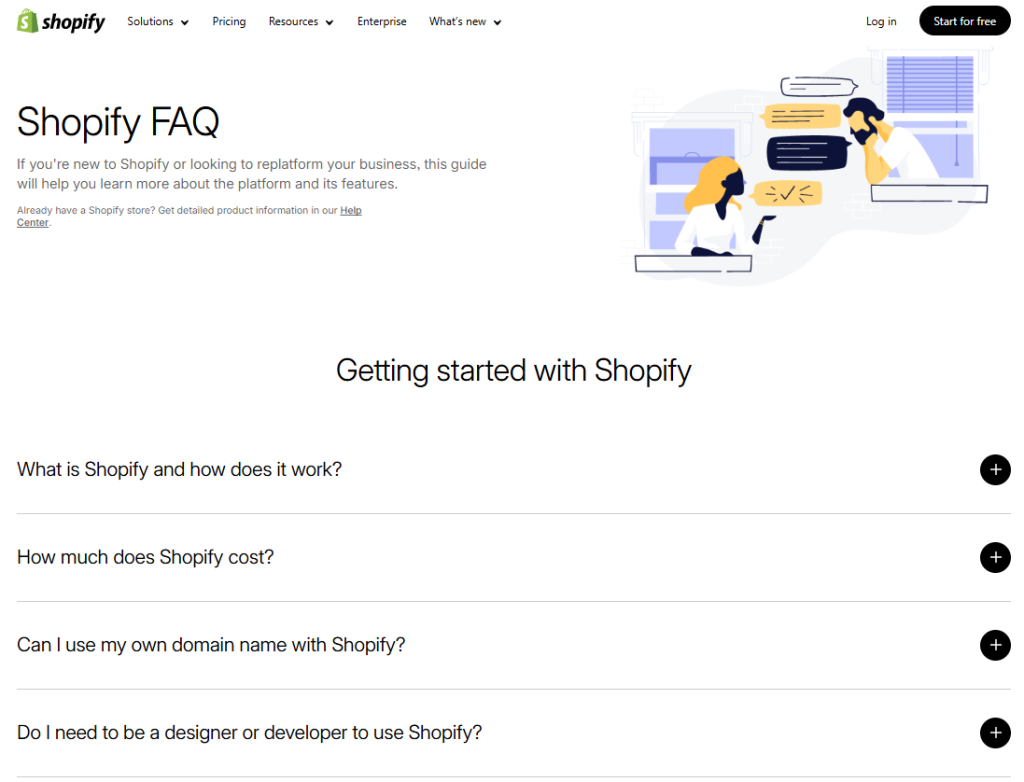Screen dimensions: 1024x782
Task: Click the plus icon beside "What is Shopify and how does it work?"
Action: pyautogui.click(x=995, y=470)
